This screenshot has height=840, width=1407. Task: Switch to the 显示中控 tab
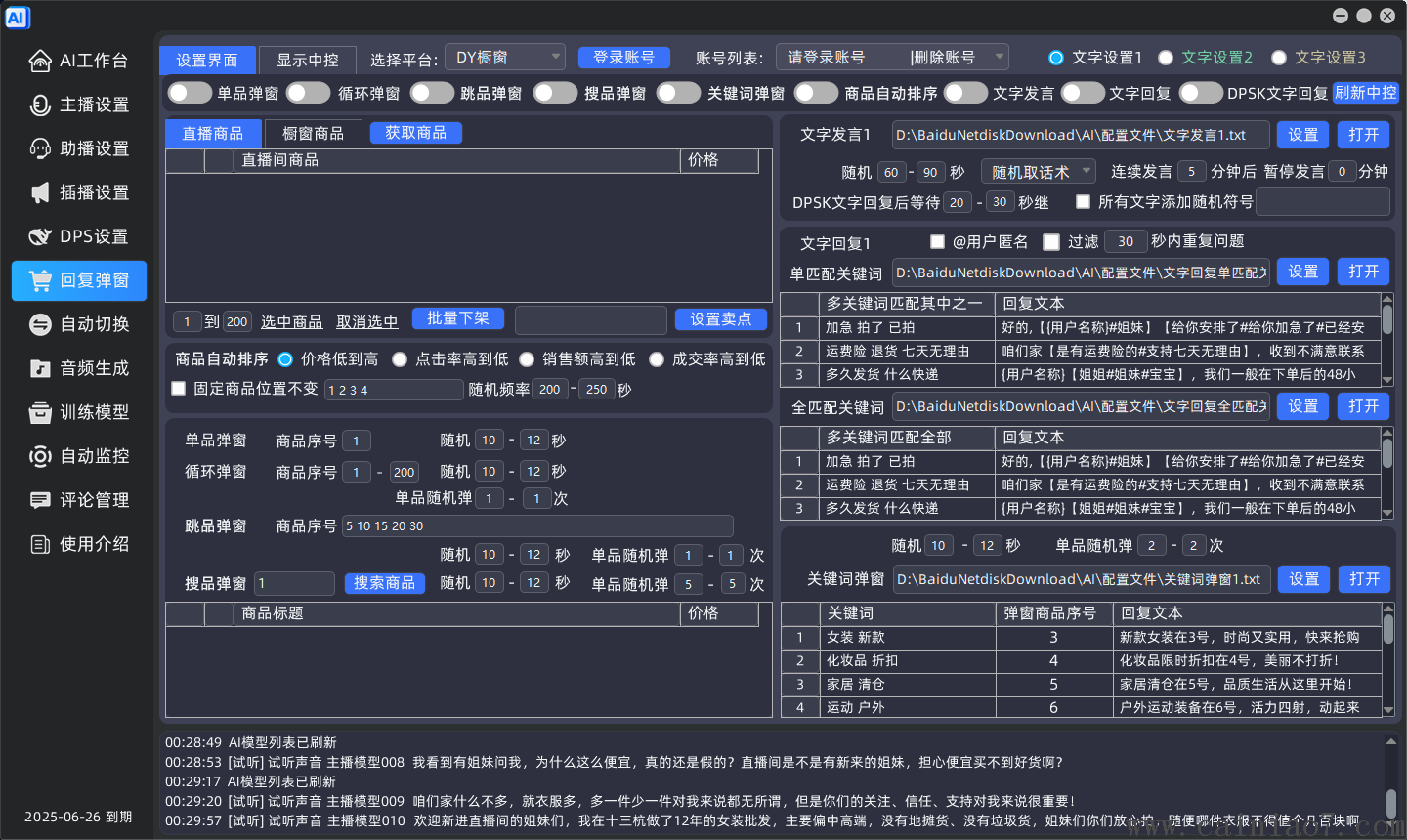tap(307, 59)
